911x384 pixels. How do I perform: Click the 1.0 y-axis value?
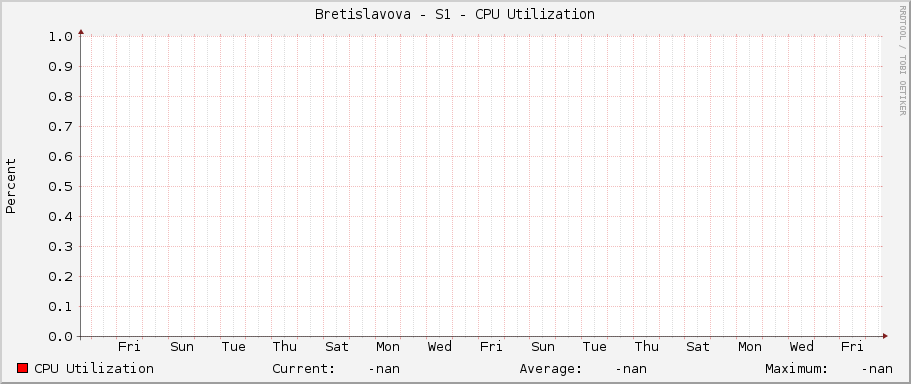coord(60,37)
